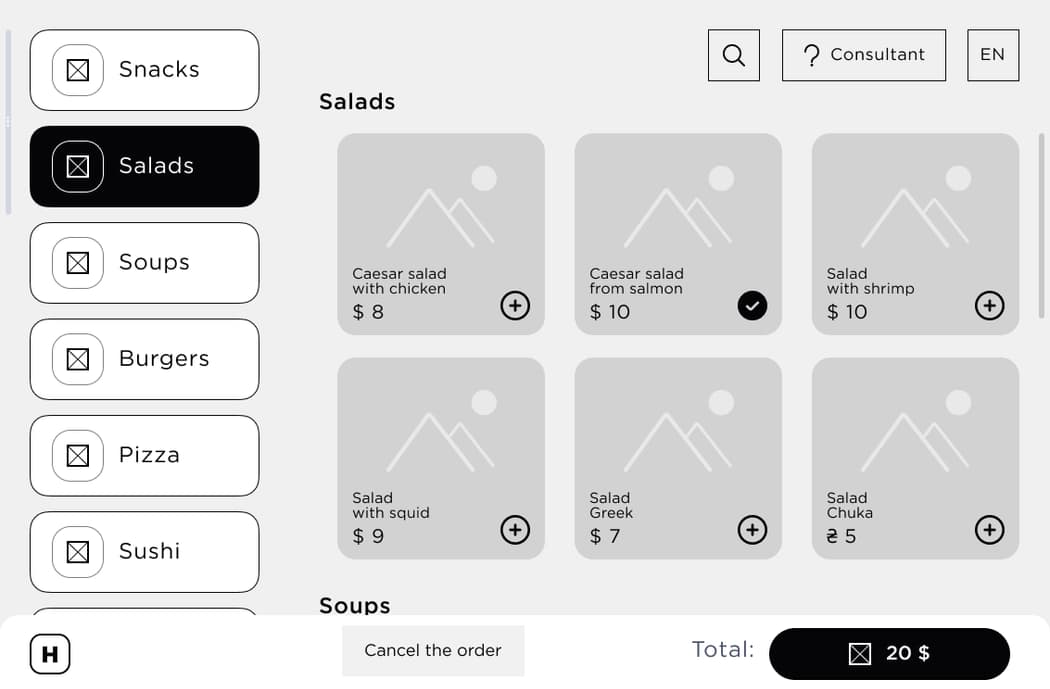The image size is (1050, 689).
Task: Click the H home logo icon
Action: pos(50,654)
